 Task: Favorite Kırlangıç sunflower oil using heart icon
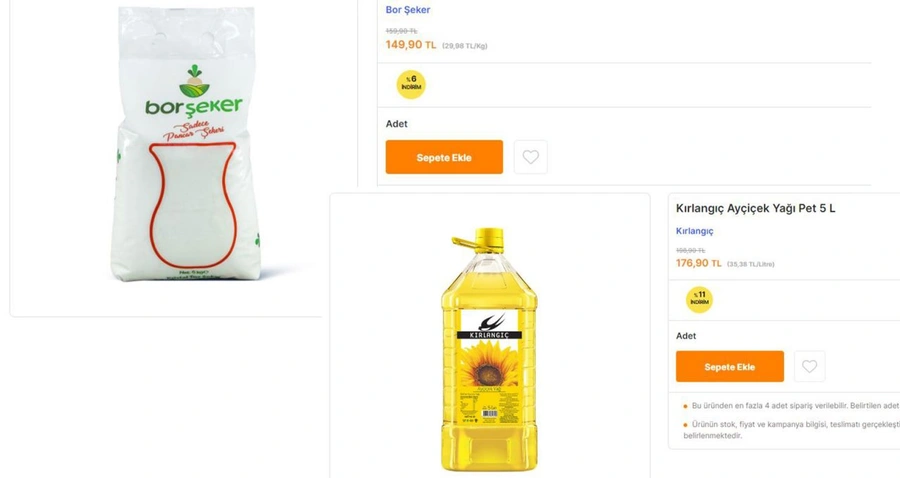click(x=809, y=366)
